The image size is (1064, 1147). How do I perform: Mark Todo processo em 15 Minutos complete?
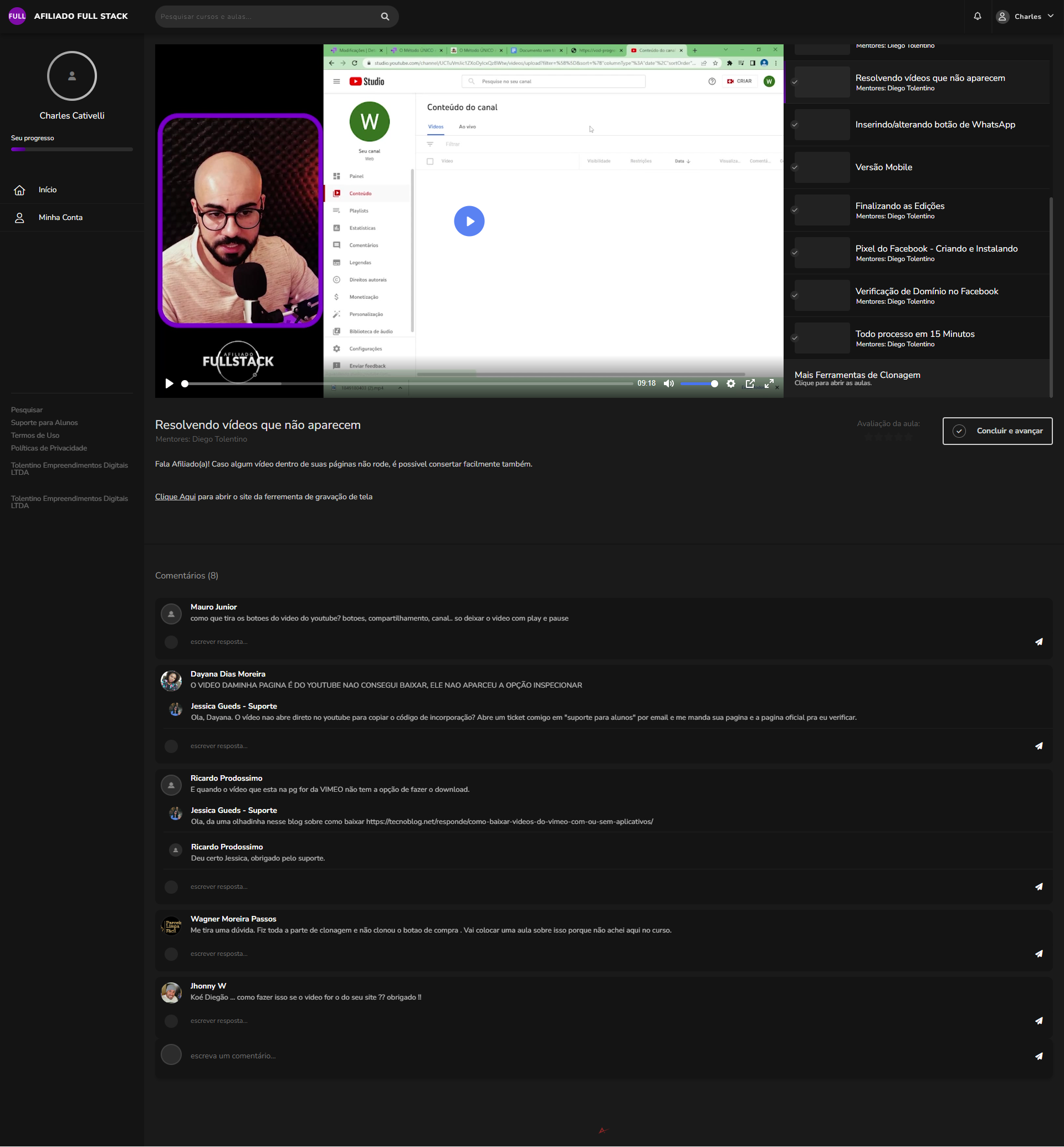[795, 338]
